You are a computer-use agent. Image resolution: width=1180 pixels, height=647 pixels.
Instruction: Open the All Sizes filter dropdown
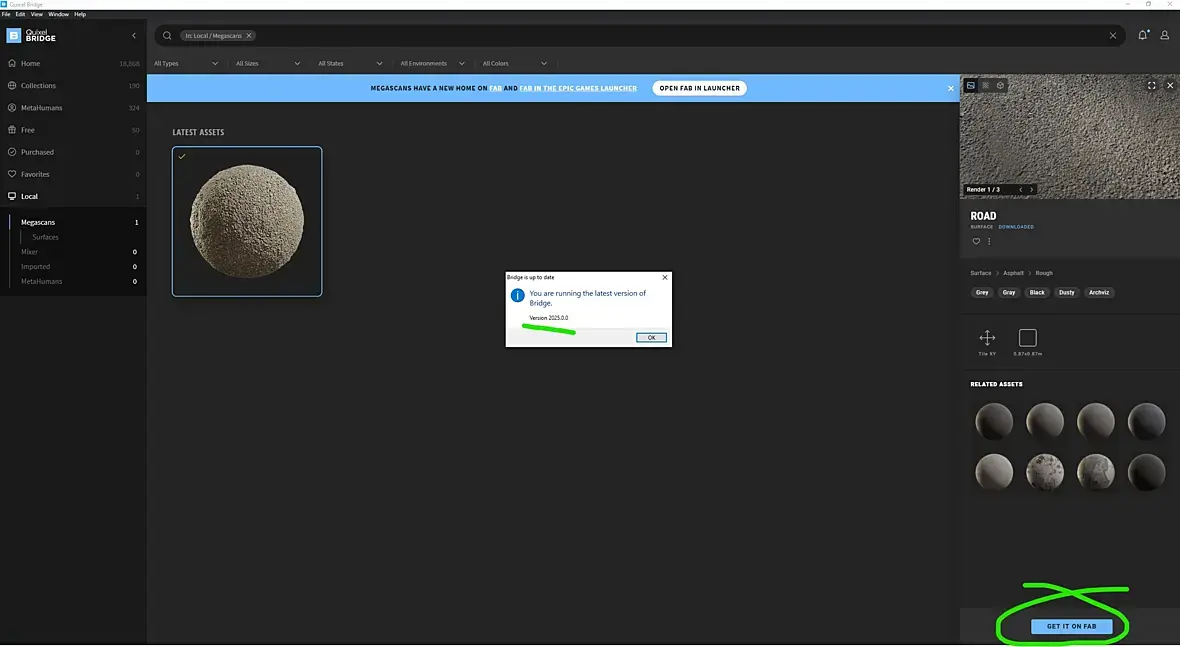(268, 63)
